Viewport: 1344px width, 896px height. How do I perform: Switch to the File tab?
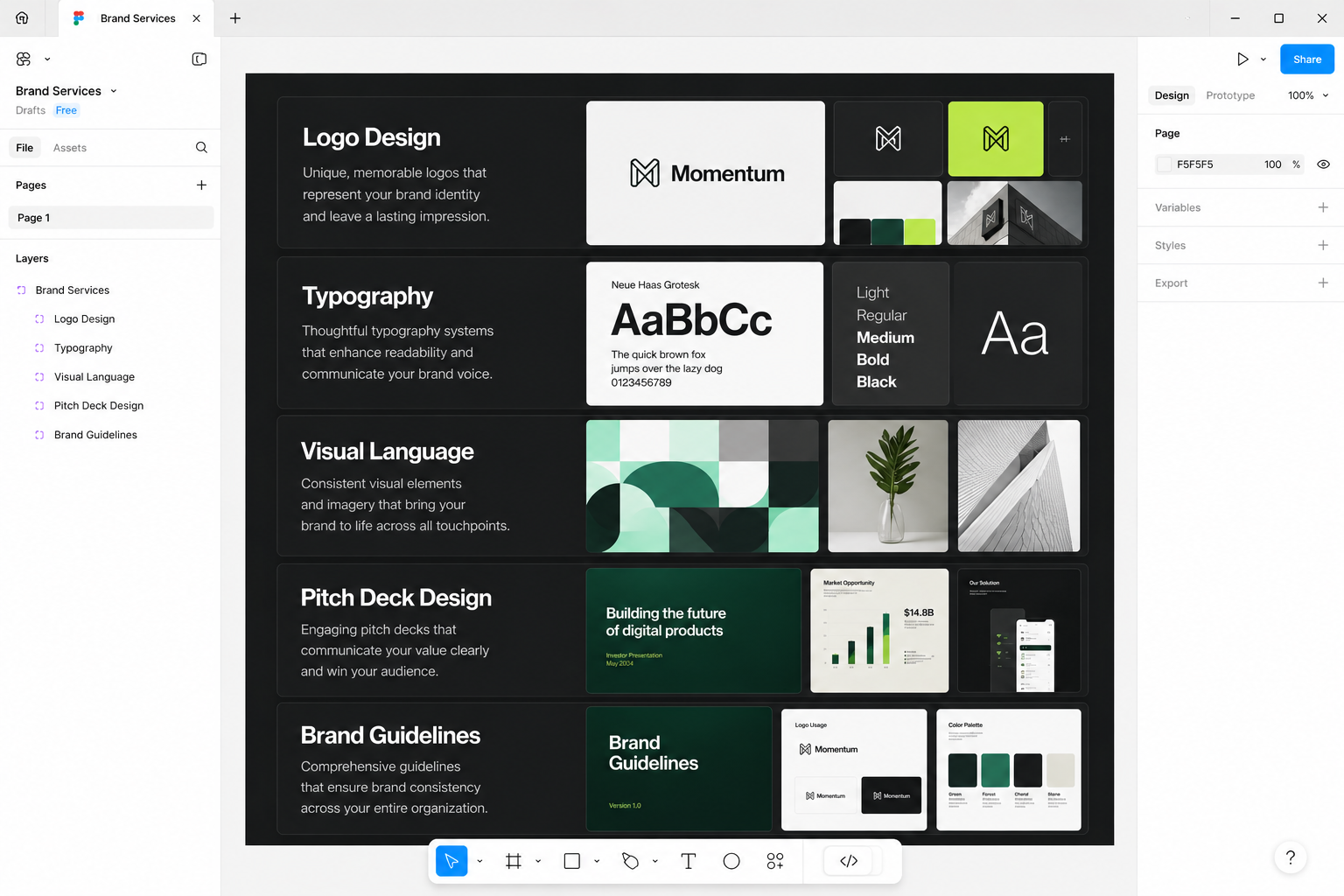(x=24, y=148)
